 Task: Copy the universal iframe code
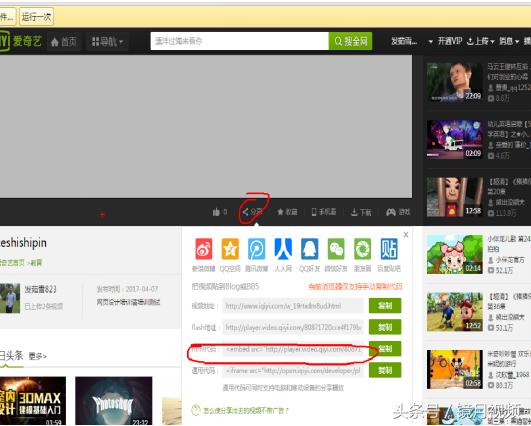[385, 370]
